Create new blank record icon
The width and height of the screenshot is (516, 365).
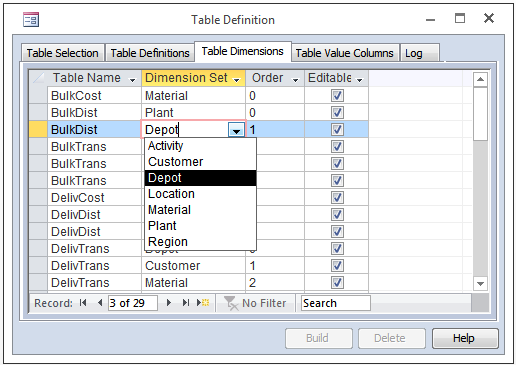[203, 303]
